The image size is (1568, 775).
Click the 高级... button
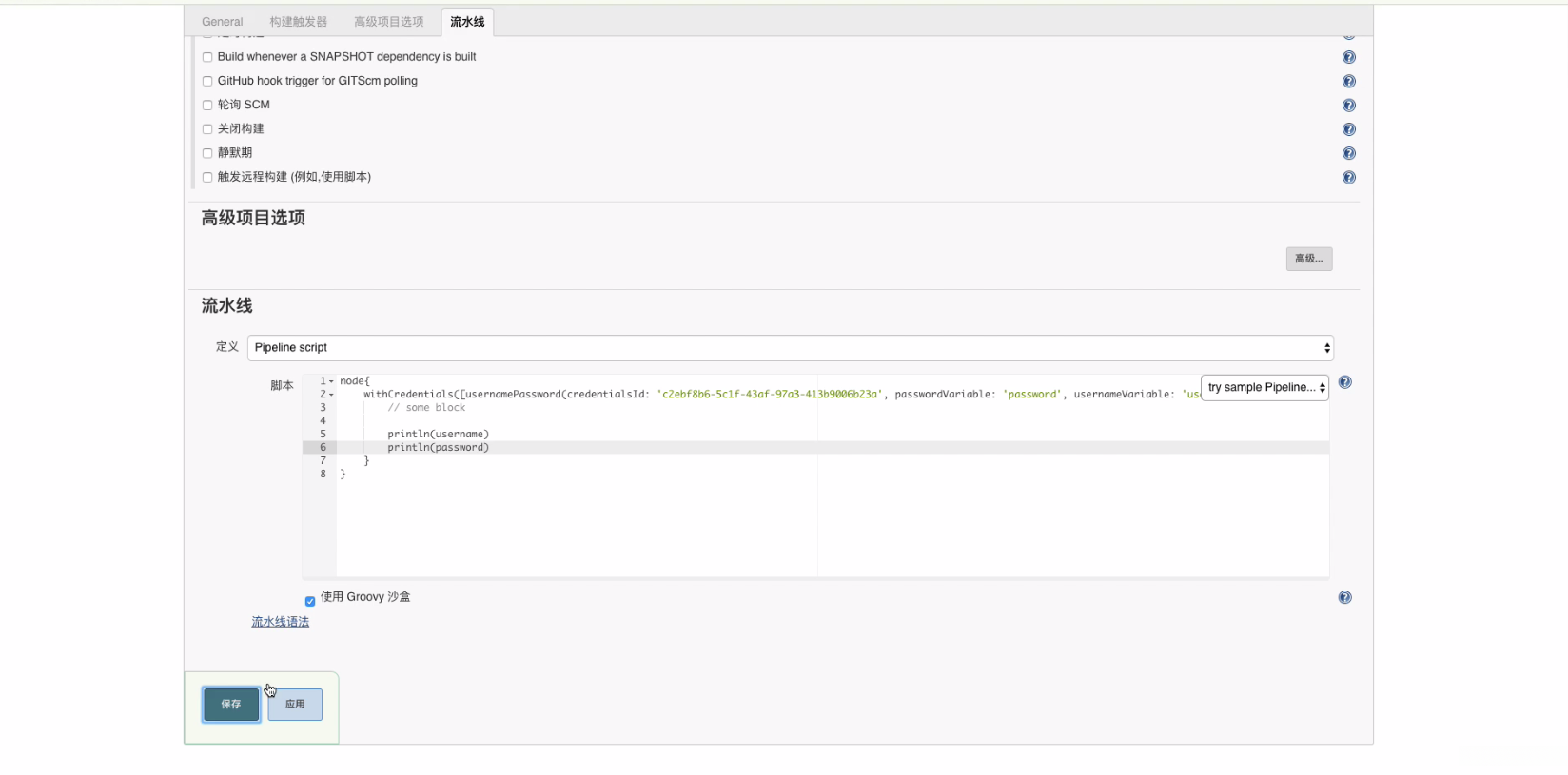click(x=1309, y=259)
